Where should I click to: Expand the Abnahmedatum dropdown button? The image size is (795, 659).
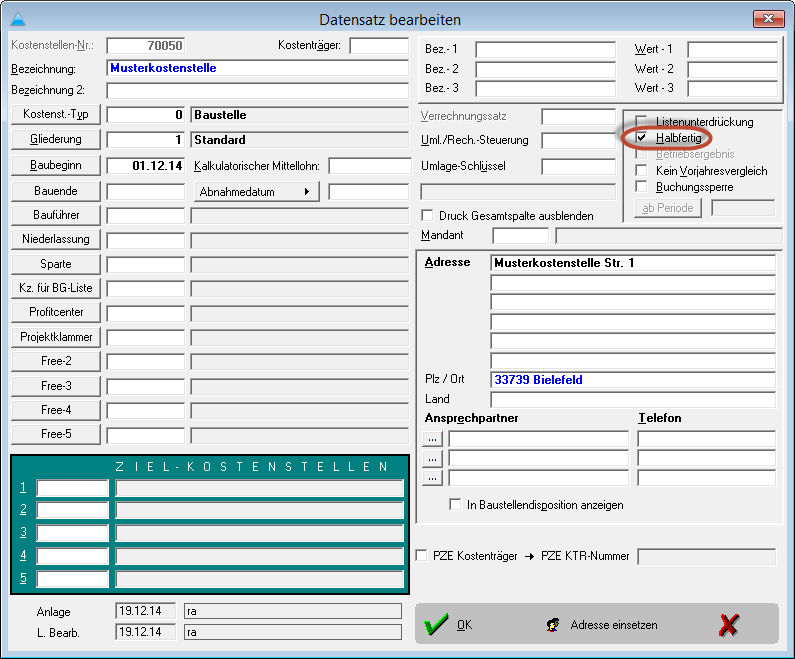point(256,191)
